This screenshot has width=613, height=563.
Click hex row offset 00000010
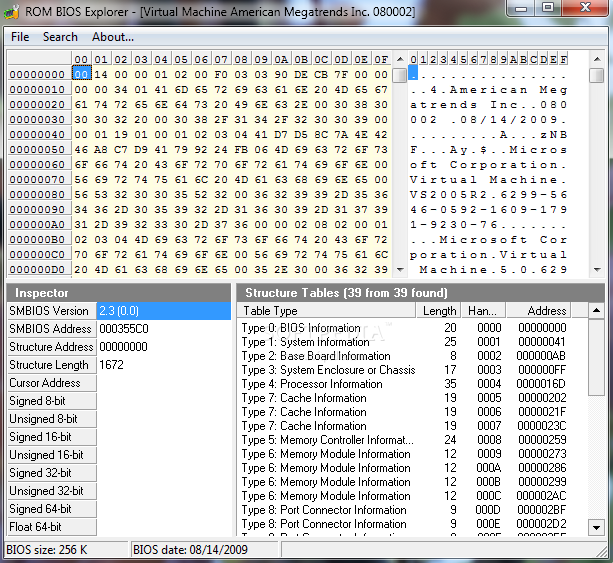39,90
